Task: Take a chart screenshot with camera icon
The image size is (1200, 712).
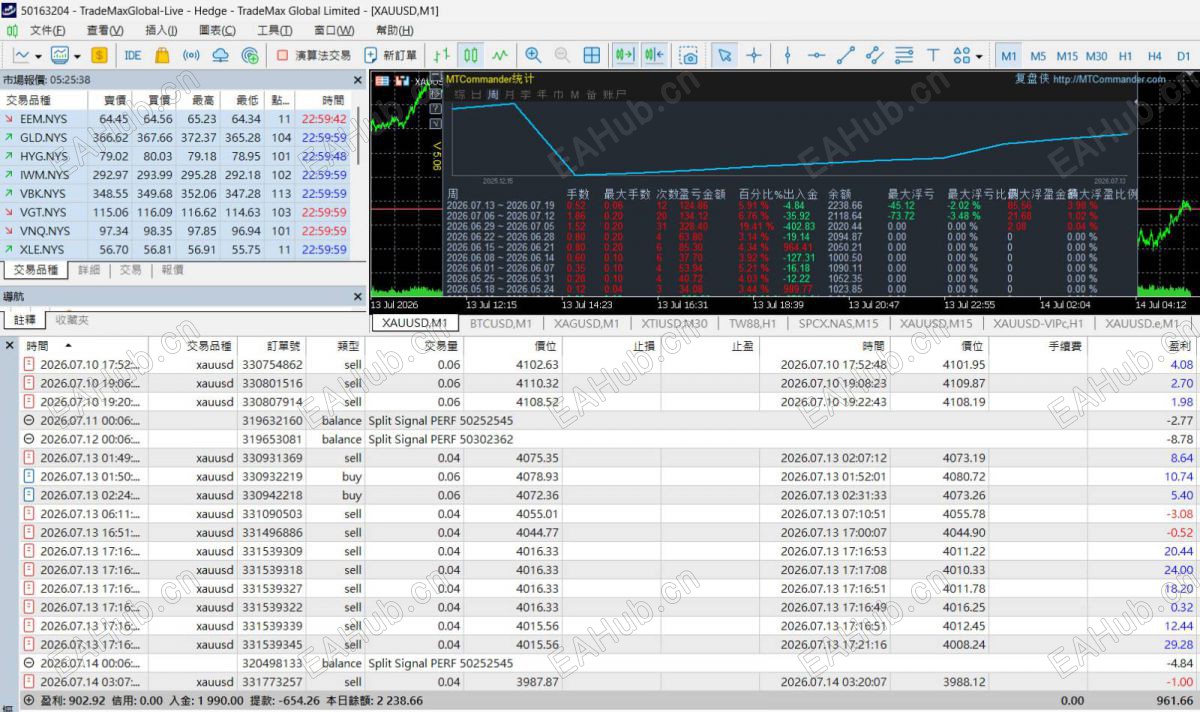Action: [688, 56]
